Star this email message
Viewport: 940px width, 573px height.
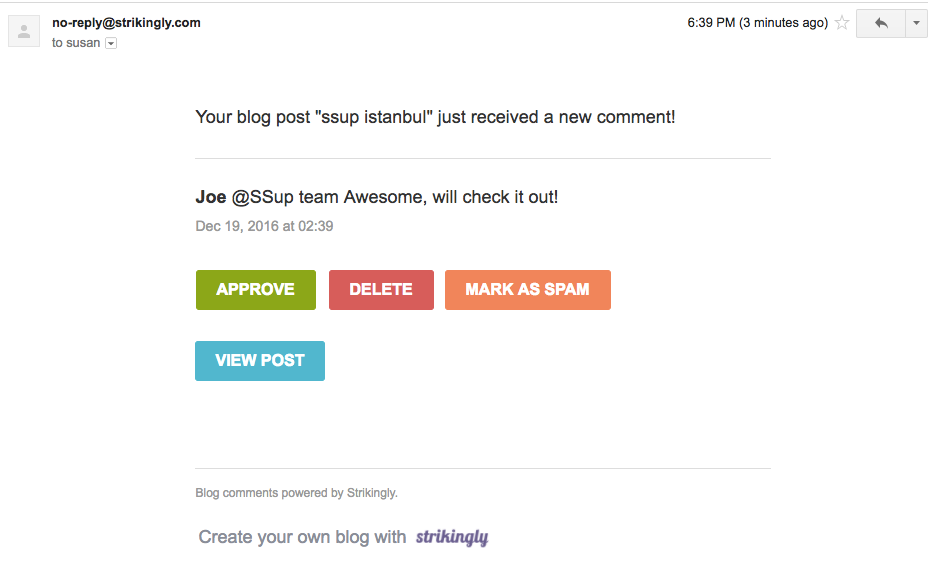(x=842, y=23)
